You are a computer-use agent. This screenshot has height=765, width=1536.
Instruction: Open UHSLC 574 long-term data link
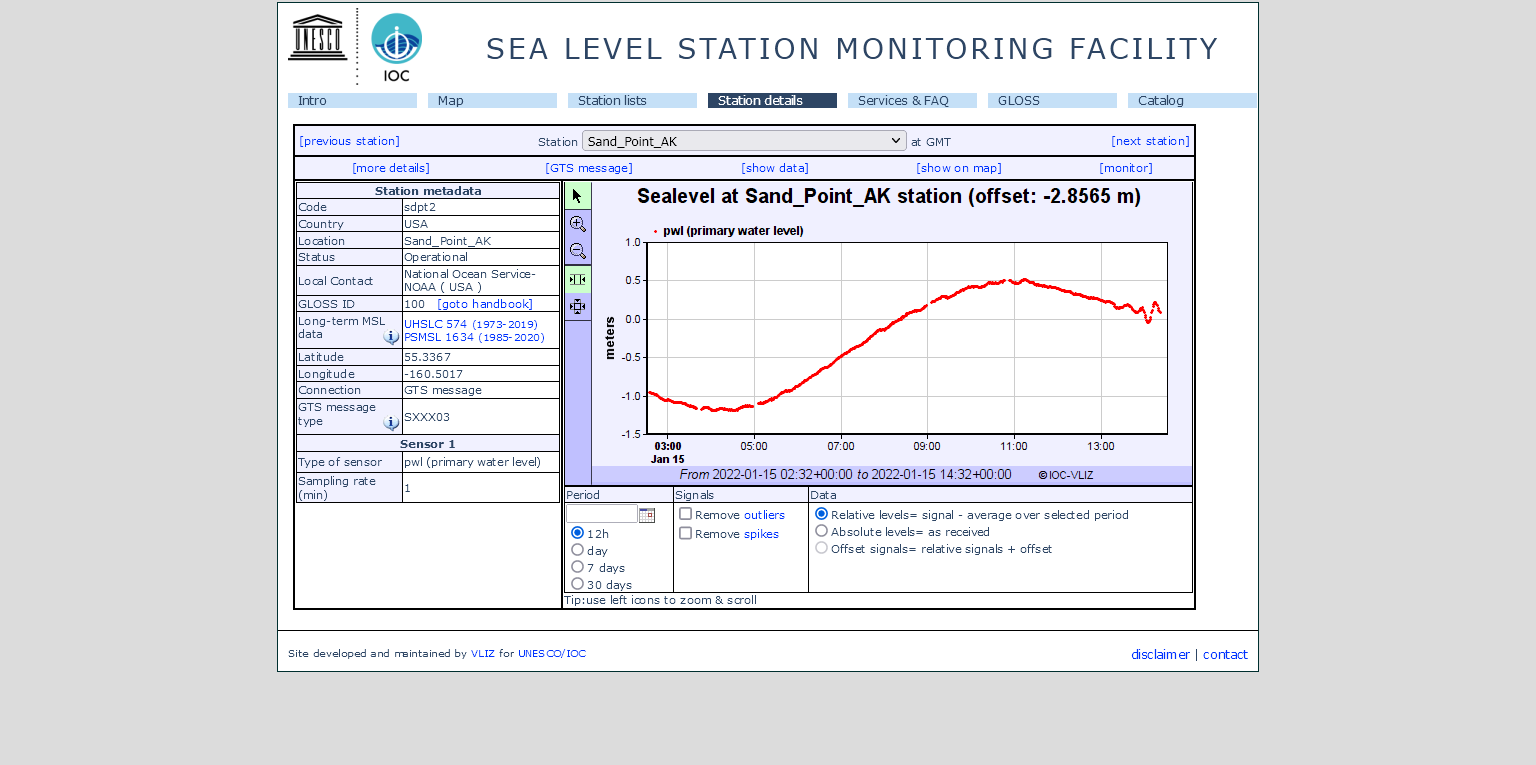click(471, 324)
